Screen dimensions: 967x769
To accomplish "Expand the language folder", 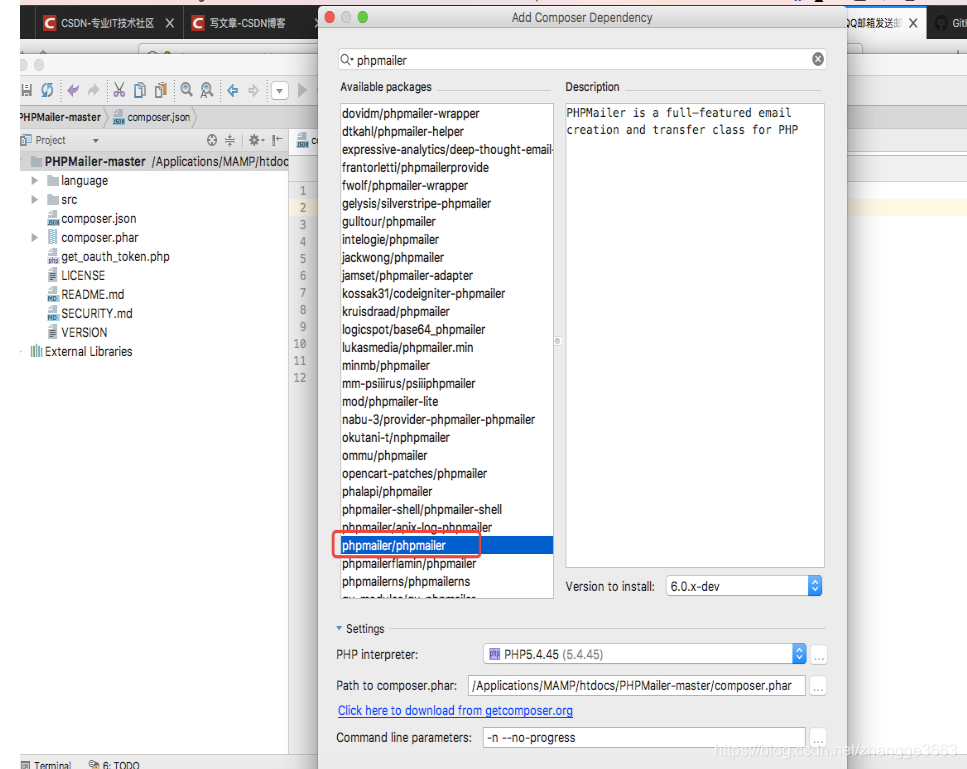I will pos(35,181).
